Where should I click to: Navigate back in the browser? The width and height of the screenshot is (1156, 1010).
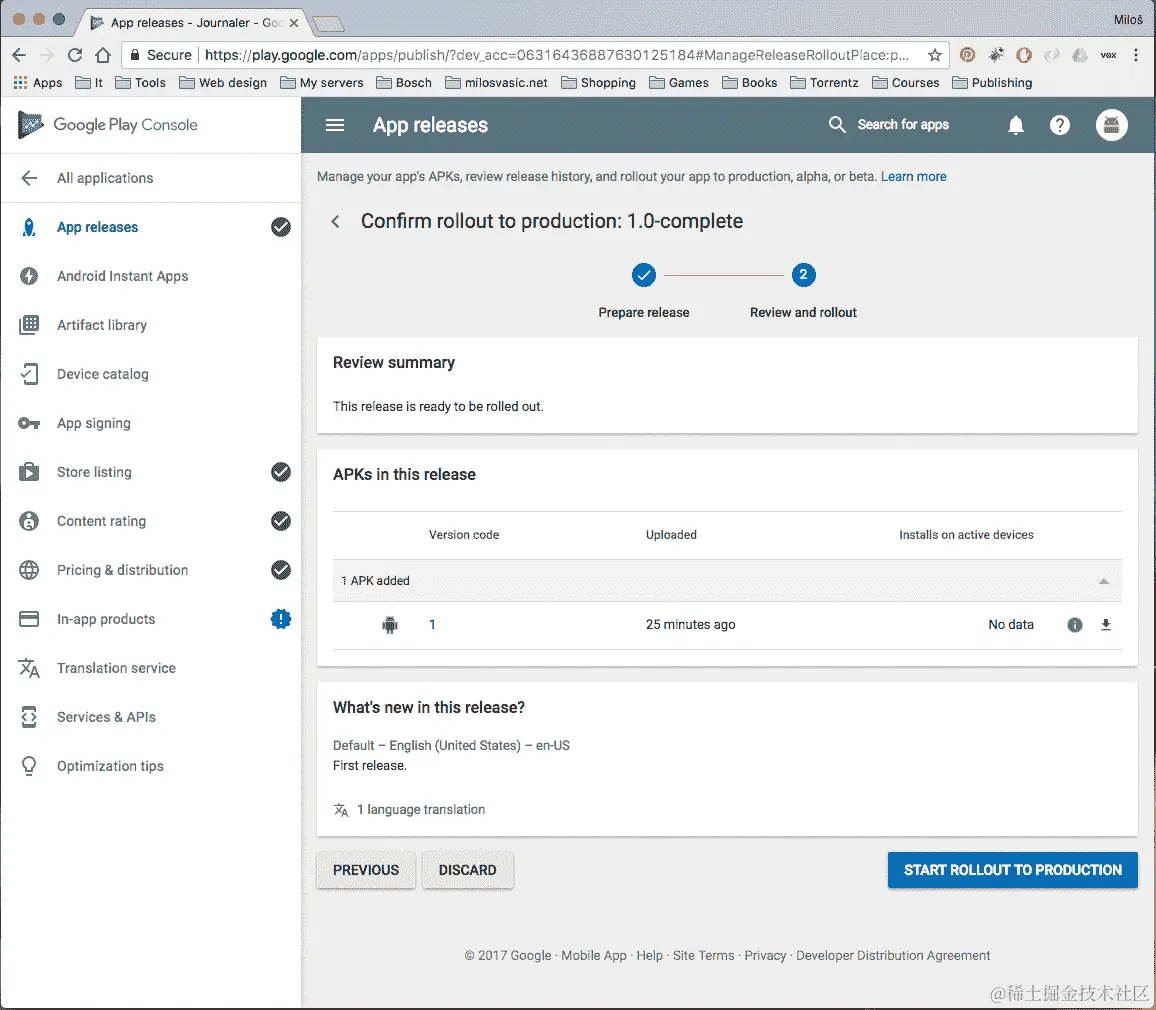click(19, 55)
